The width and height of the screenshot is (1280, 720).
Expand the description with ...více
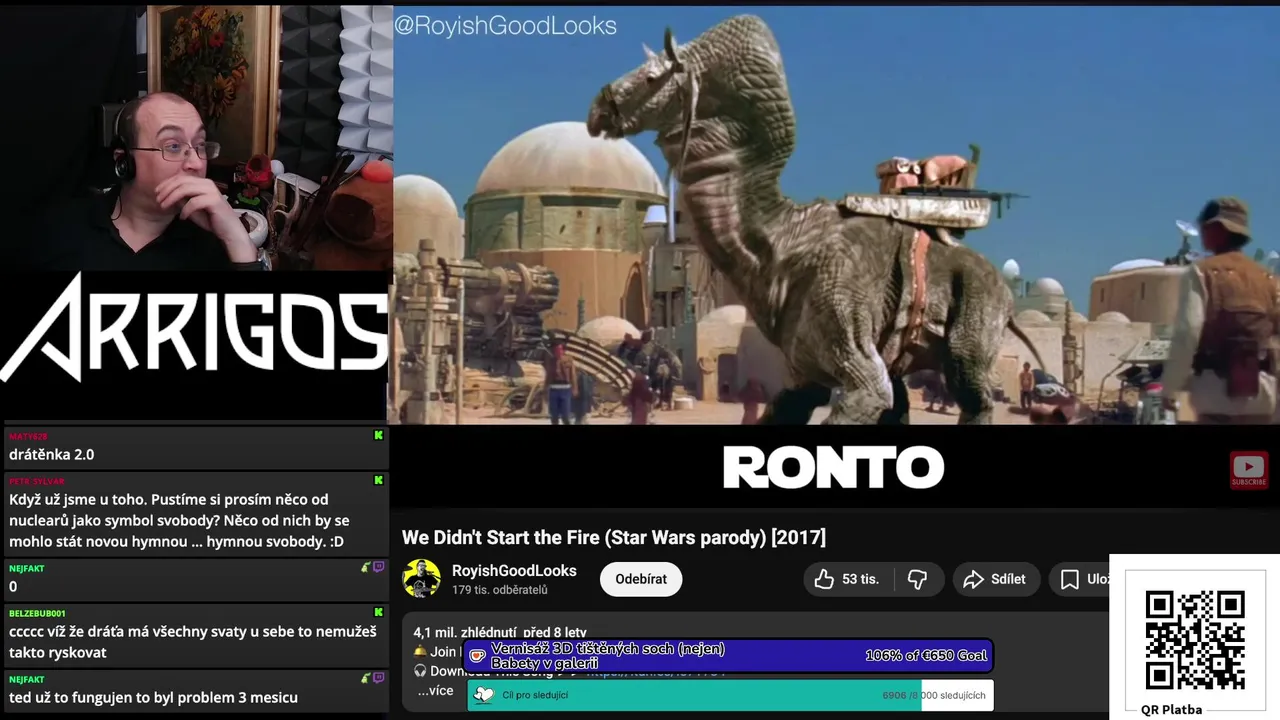pos(435,691)
